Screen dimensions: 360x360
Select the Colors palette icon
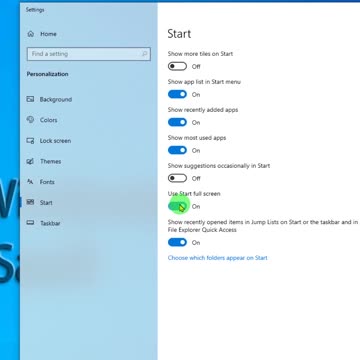(30, 120)
